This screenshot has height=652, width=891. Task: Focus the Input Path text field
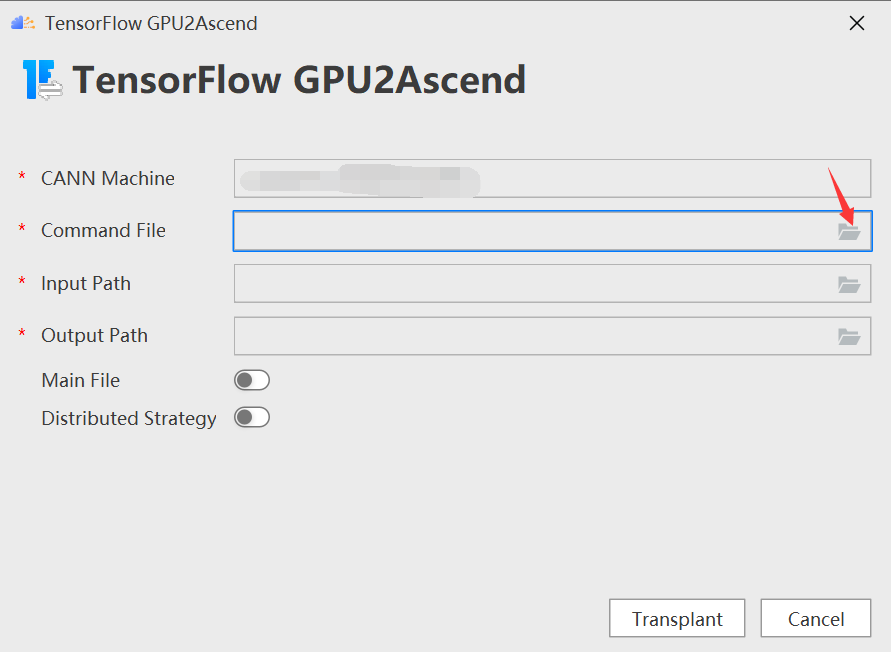click(x=530, y=284)
